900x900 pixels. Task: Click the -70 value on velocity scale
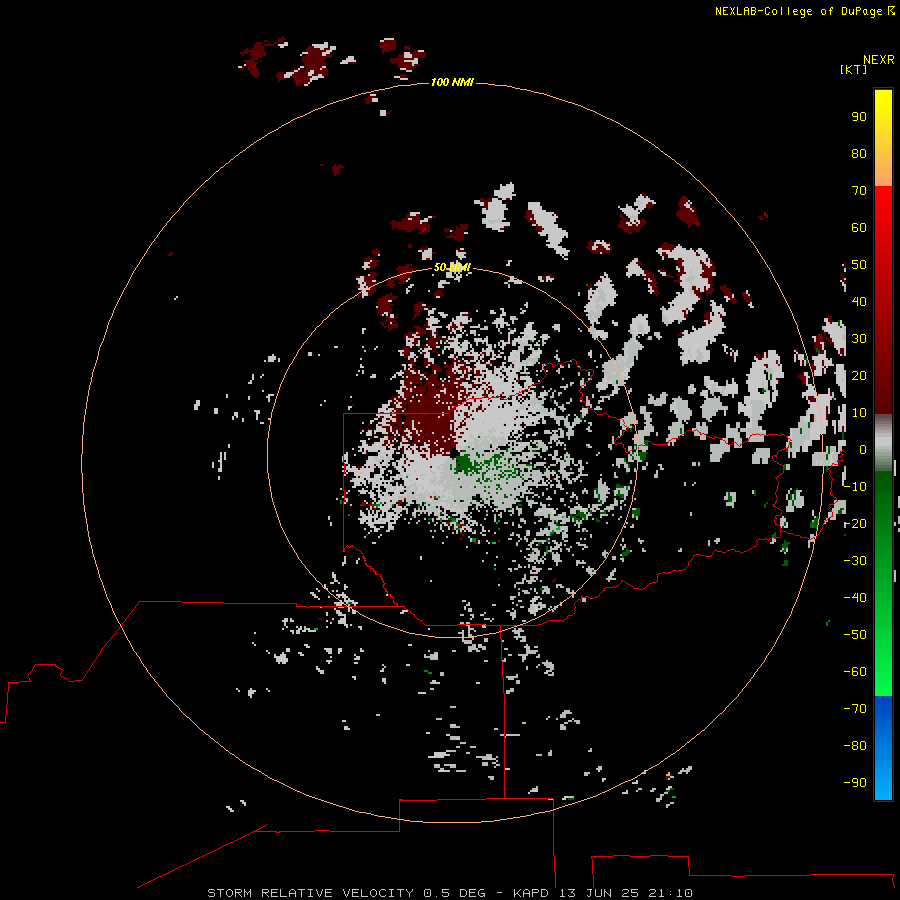(855, 709)
